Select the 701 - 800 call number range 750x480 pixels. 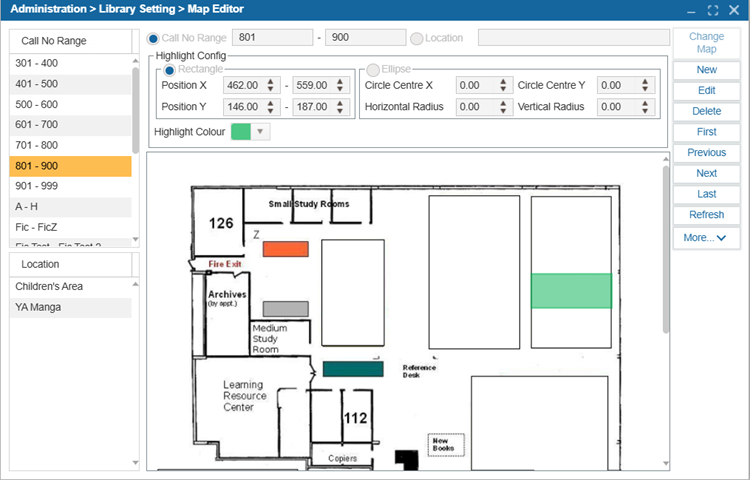tap(70, 145)
